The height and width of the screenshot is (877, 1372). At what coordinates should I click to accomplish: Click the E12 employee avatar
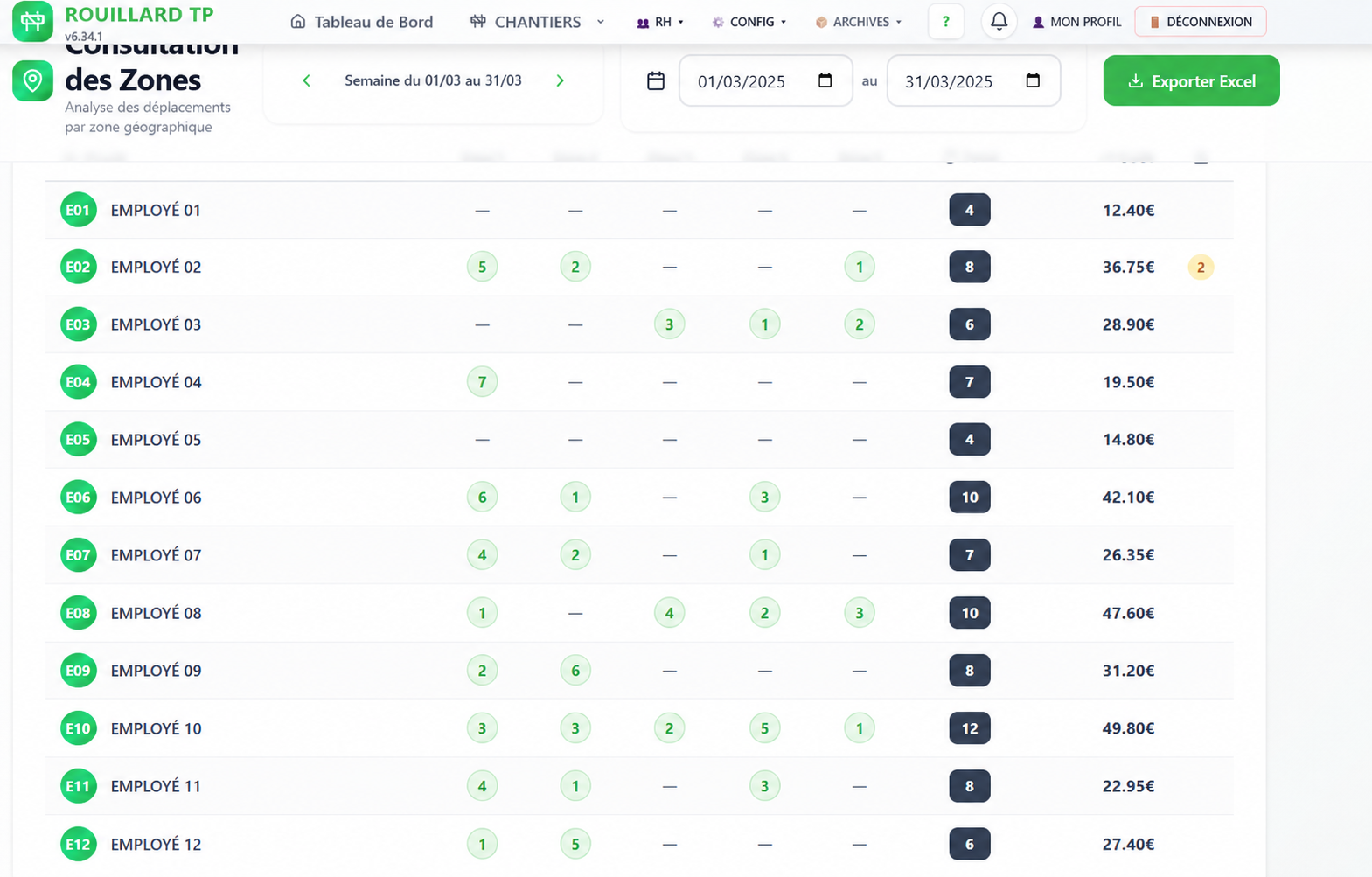pyautogui.click(x=78, y=844)
